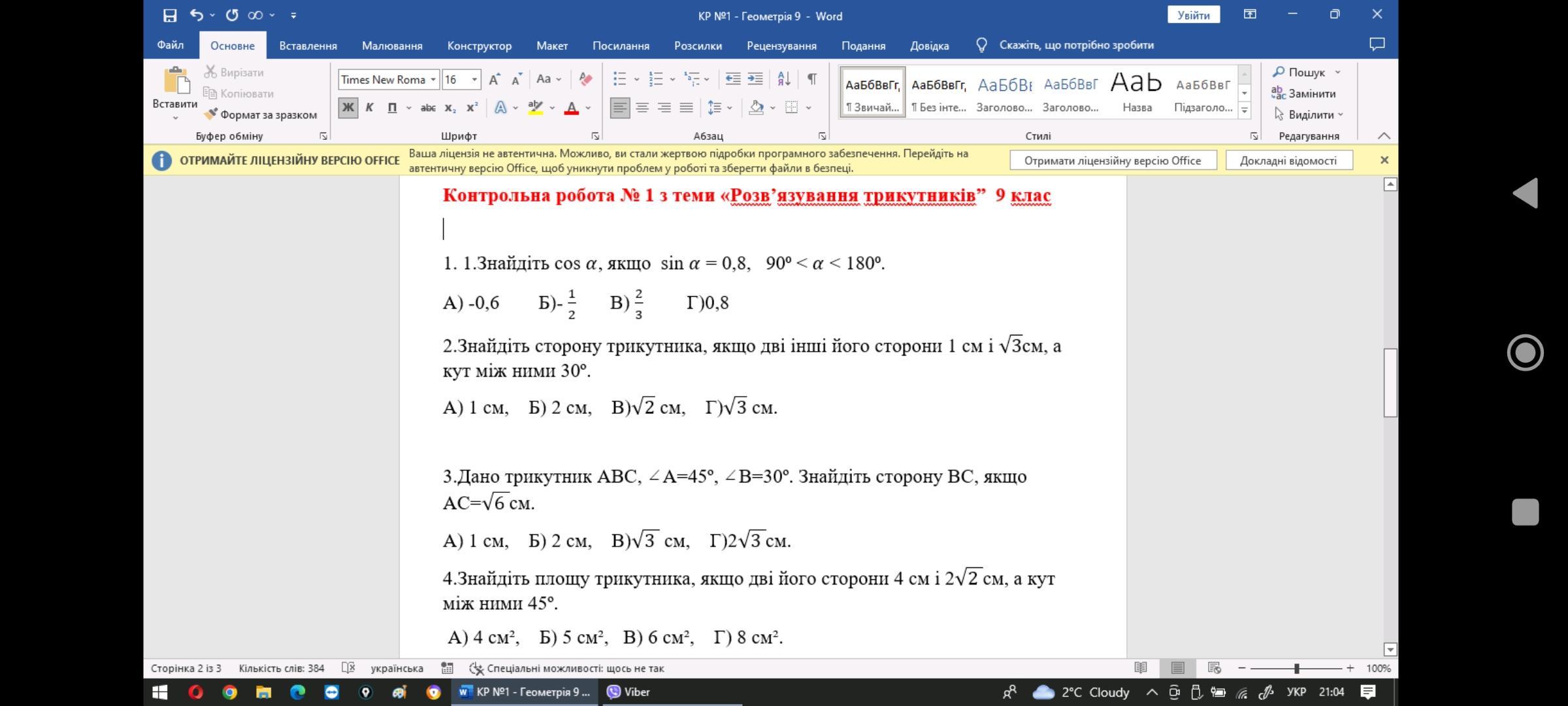Click Отримати ліцензійну версію Office button
This screenshot has height=706, width=1568.
[1113, 161]
